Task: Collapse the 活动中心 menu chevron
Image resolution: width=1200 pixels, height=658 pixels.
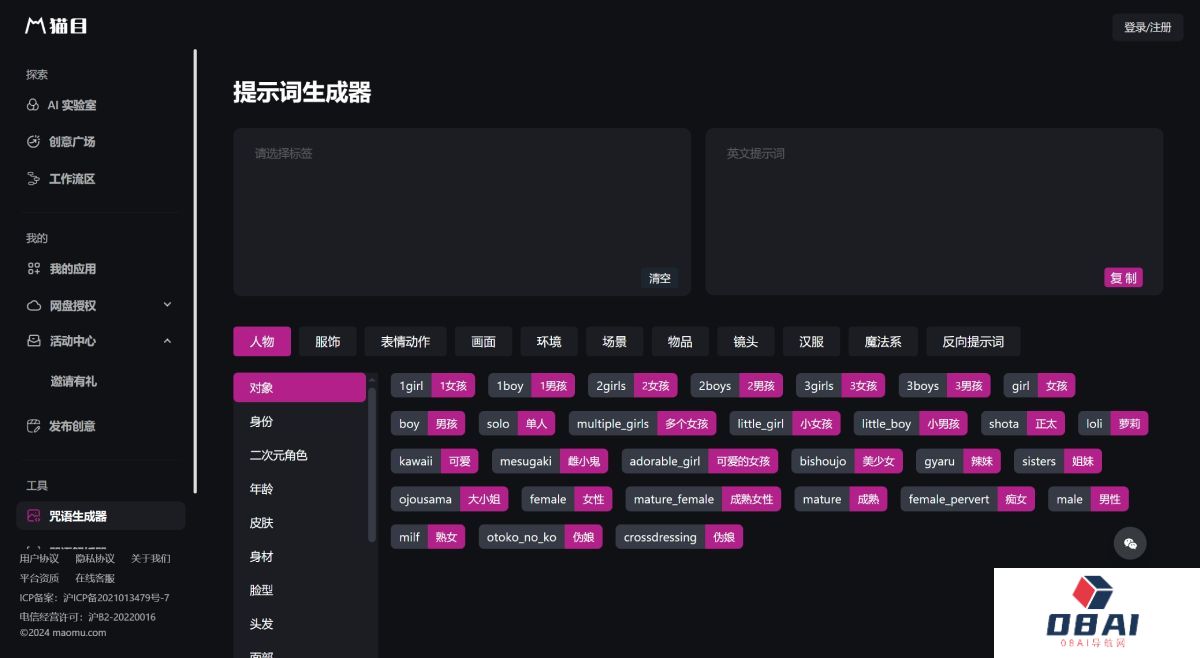Action: (x=167, y=341)
